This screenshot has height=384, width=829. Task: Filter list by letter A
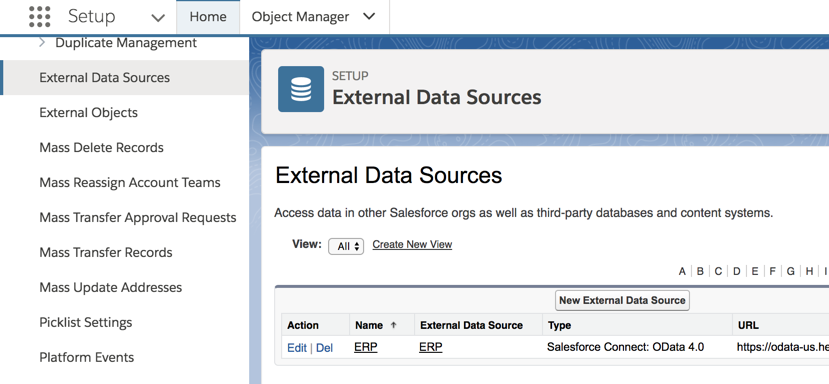682,271
